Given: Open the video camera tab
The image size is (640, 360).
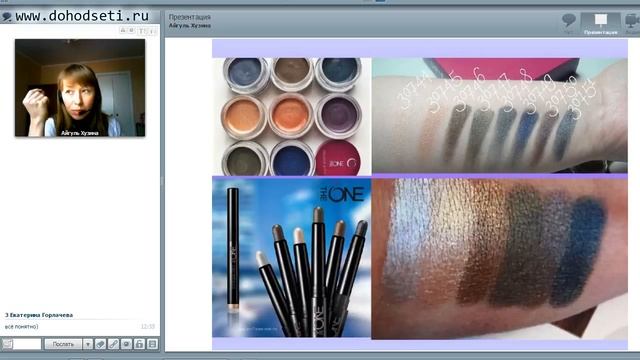Looking at the screenshot, I should (x=631, y=24).
